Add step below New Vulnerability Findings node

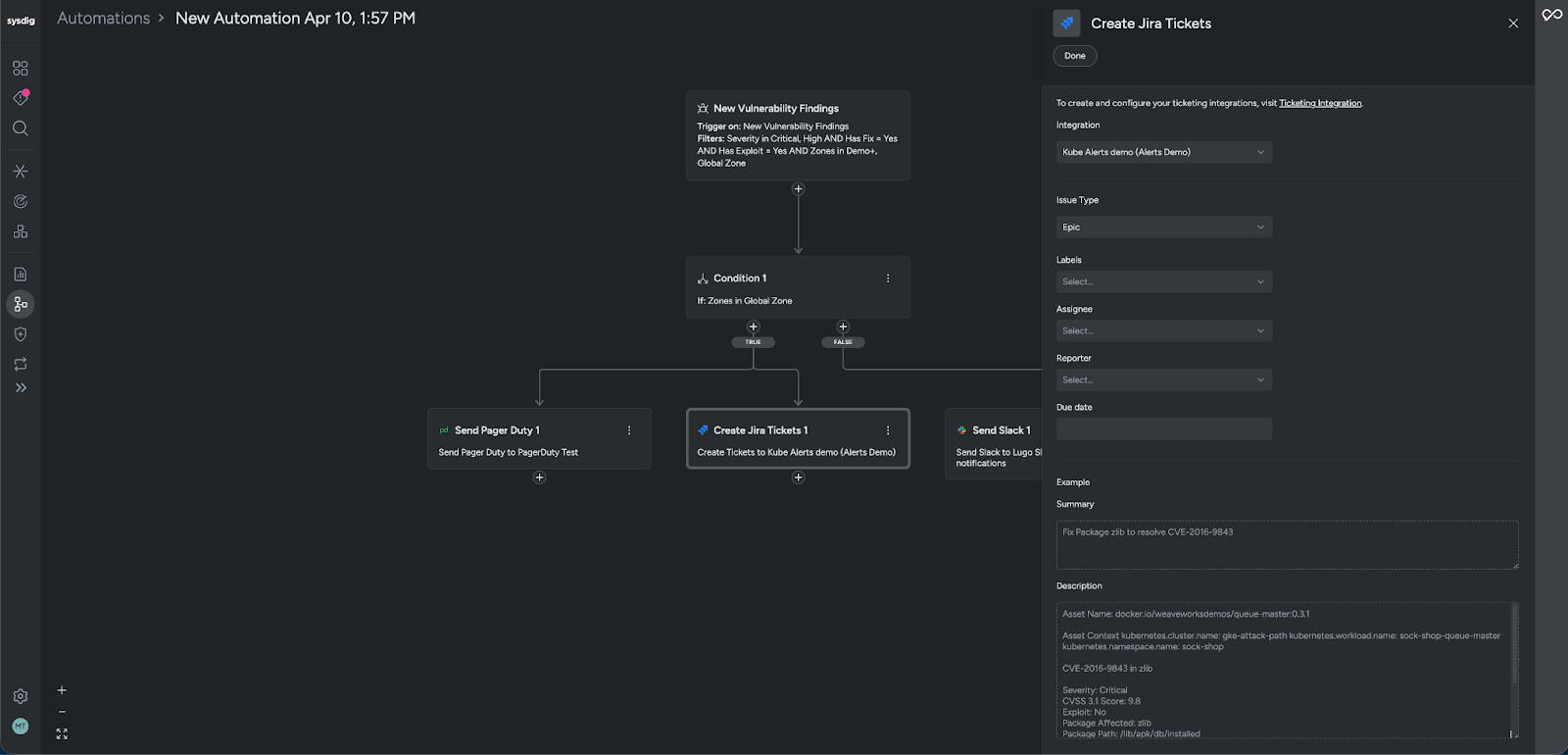(x=798, y=189)
